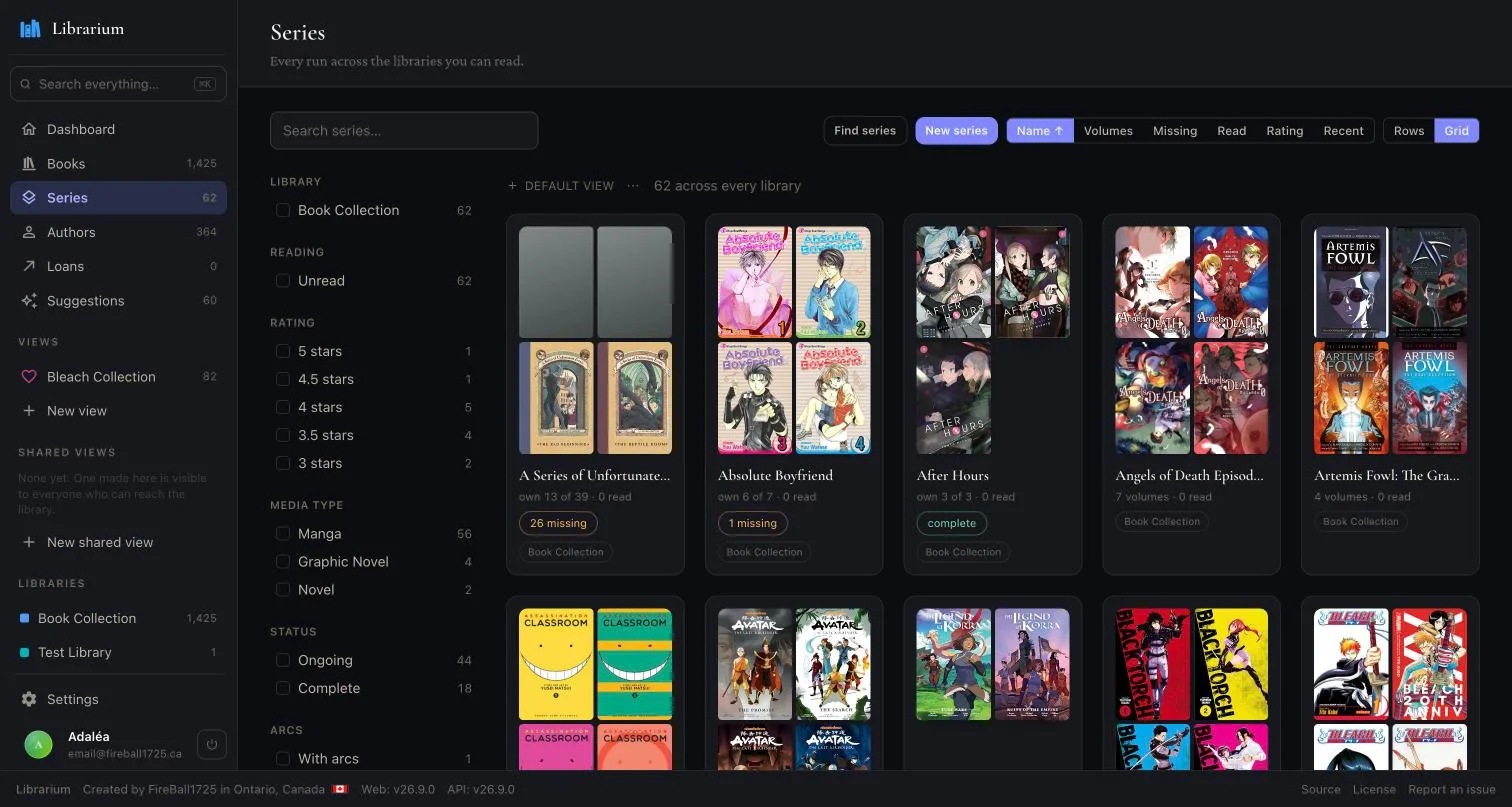Viewport: 1512px width, 807px height.
Task: Select the Complete status checkbox
Action: pyautogui.click(x=283, y=688)
